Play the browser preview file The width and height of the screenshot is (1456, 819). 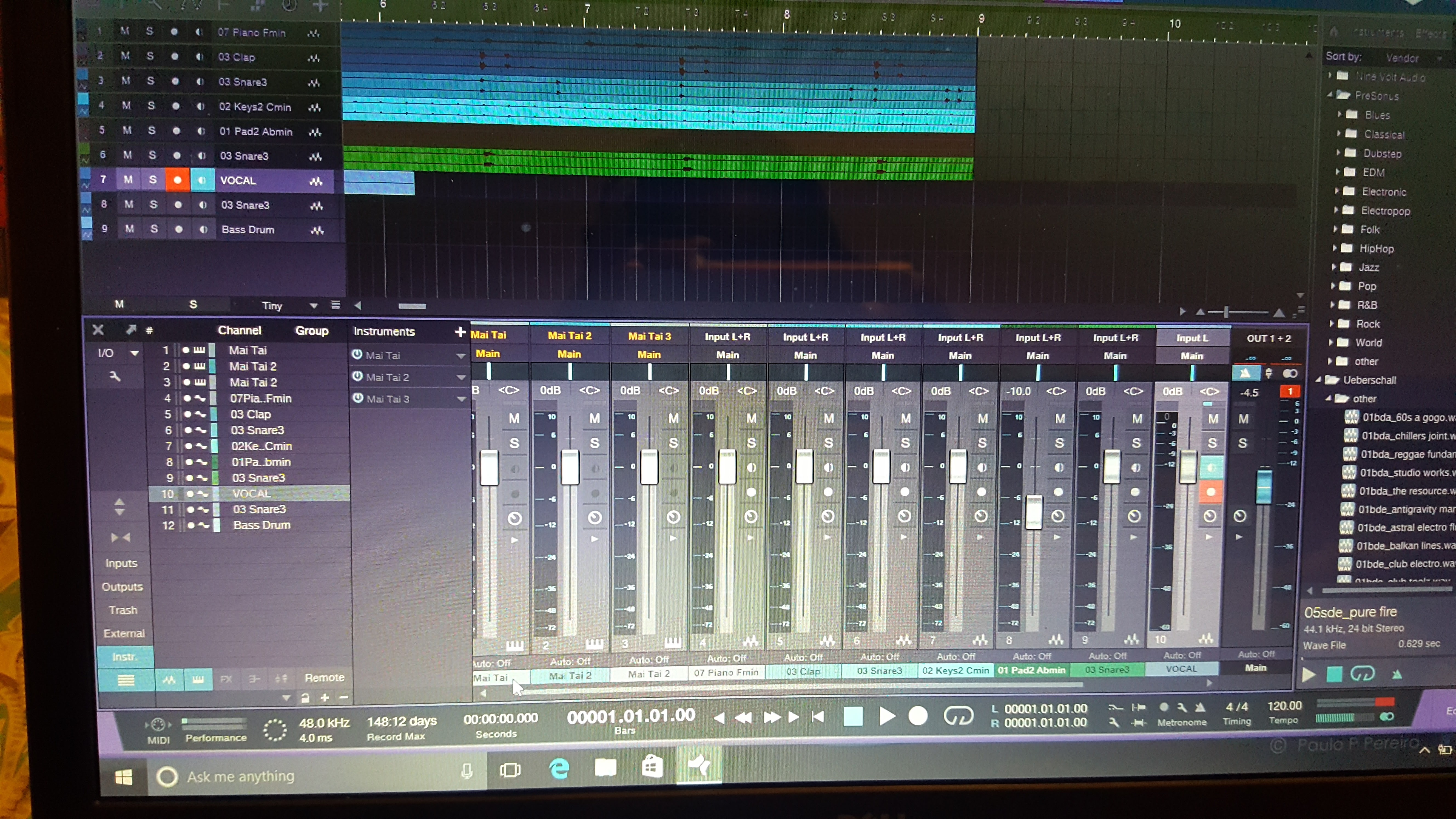pos(1308,674)
